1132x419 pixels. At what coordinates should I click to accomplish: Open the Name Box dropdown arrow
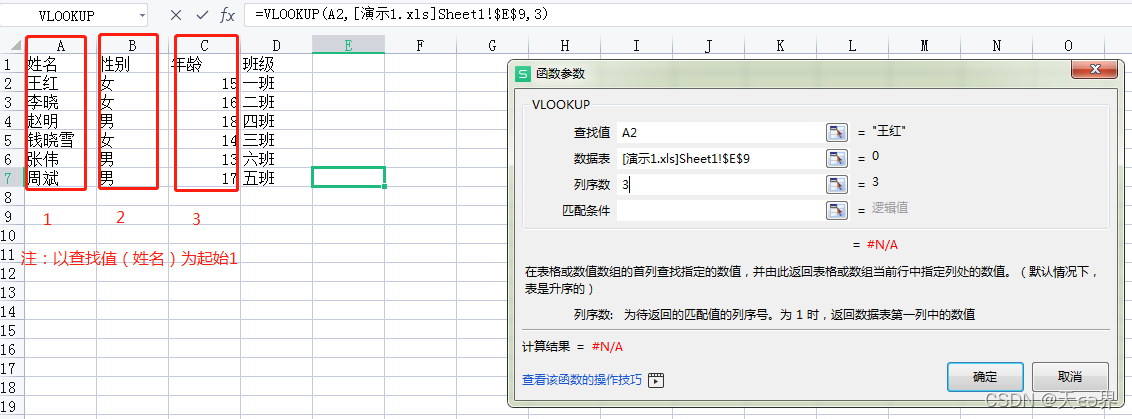[140, 14]
